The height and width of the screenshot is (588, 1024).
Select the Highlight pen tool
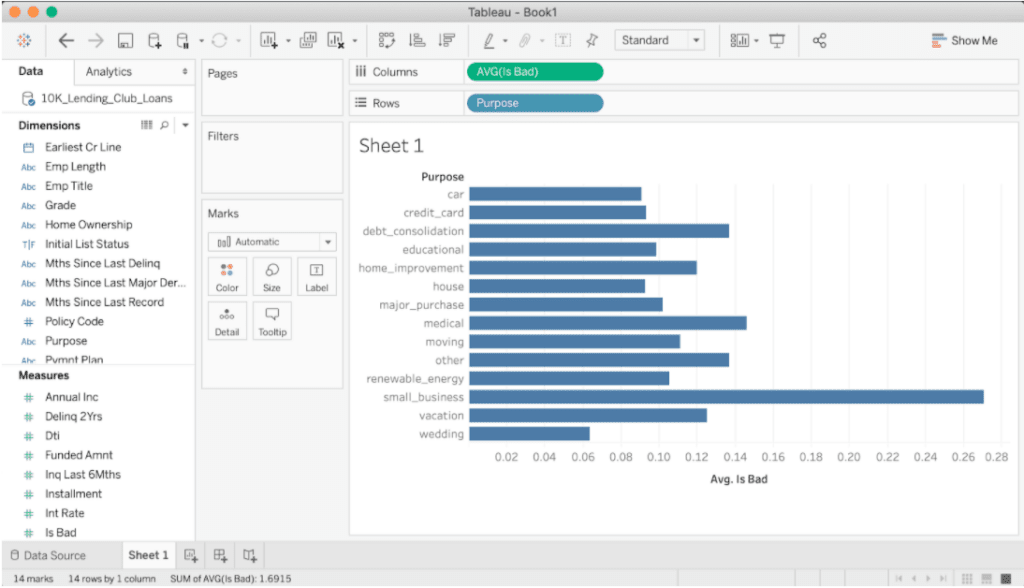488,41
